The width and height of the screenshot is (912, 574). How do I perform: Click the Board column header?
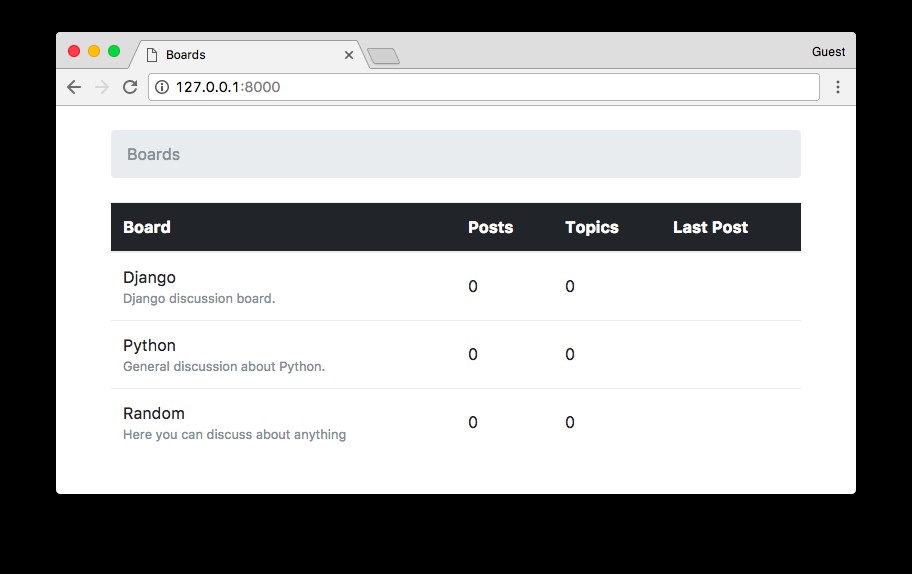pos(147,227)
